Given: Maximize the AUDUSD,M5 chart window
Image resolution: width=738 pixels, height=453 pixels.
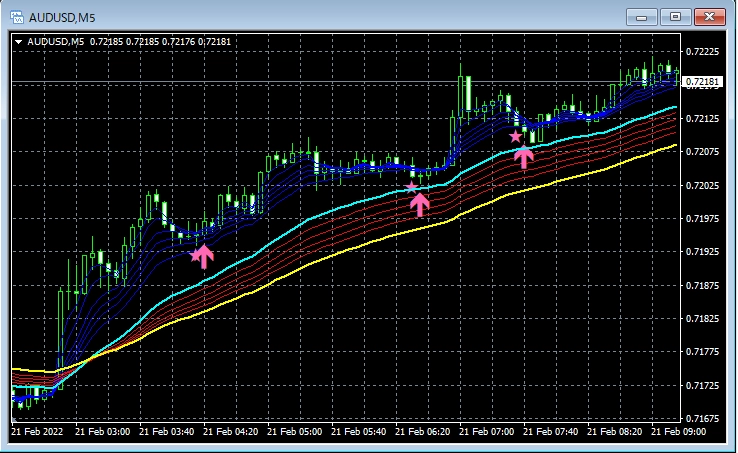Looking at the screenshot, I should click(x=675, y=17).
